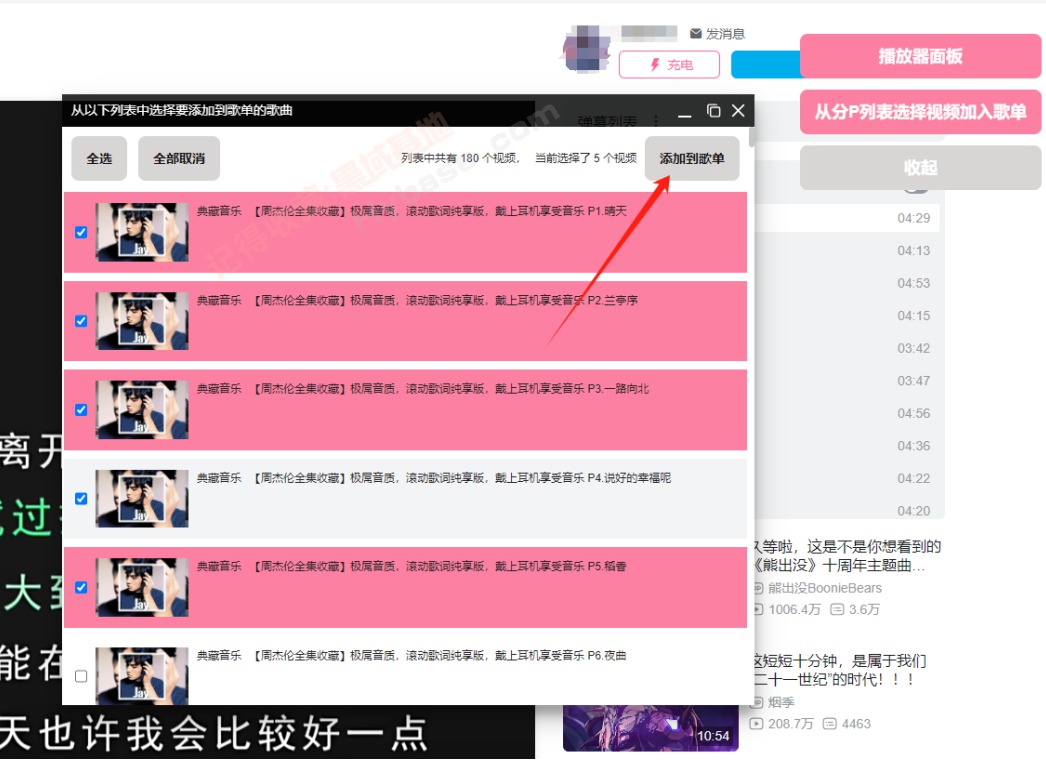
Task: Select playlist entry with duration 04:22
Action: (x=913, y=478)
